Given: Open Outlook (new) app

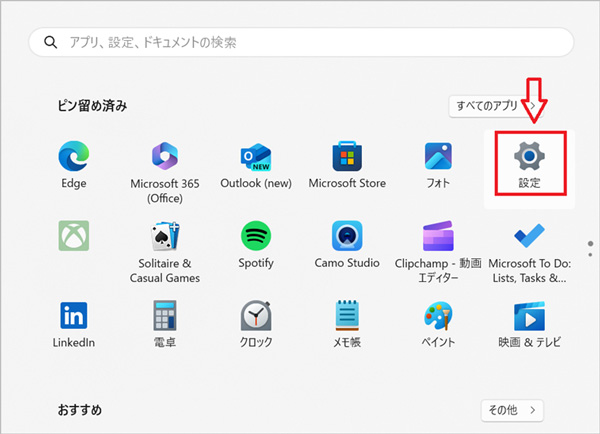Looking at the screenshot, I should (x=256, y=157).
